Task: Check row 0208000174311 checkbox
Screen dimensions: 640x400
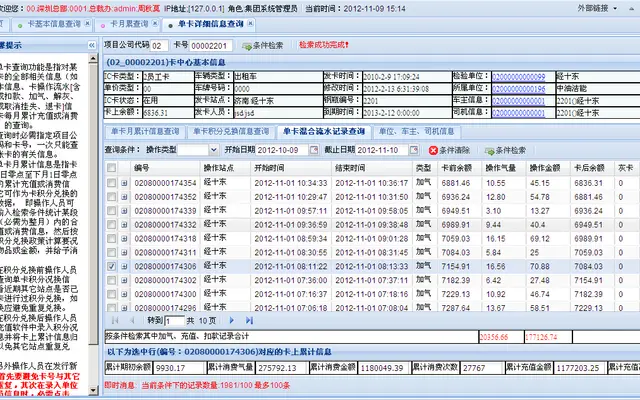Action: [111, 252]
